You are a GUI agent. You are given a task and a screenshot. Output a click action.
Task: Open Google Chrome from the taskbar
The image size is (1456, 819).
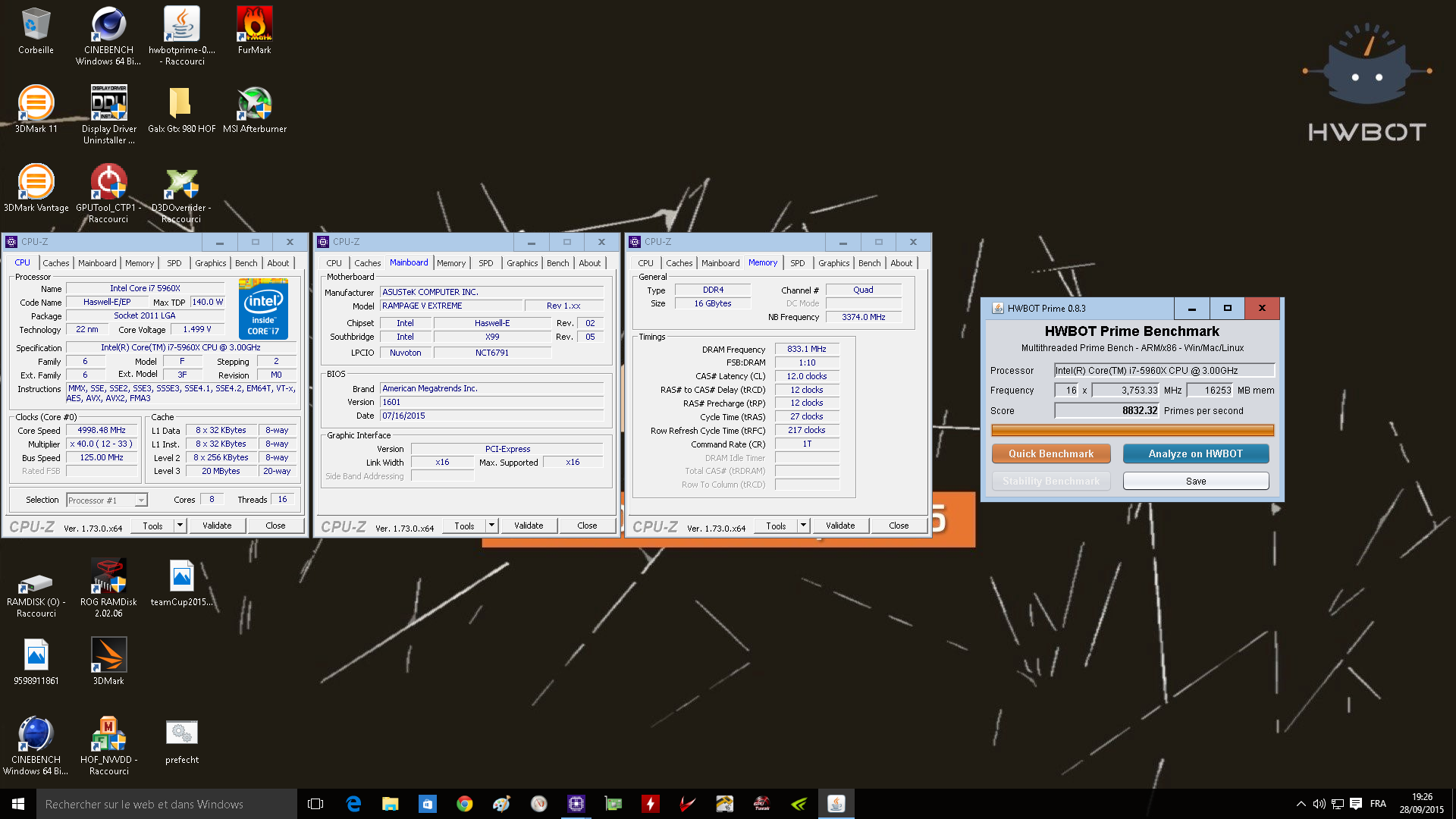pyautogui.click(x=465, y=804)
